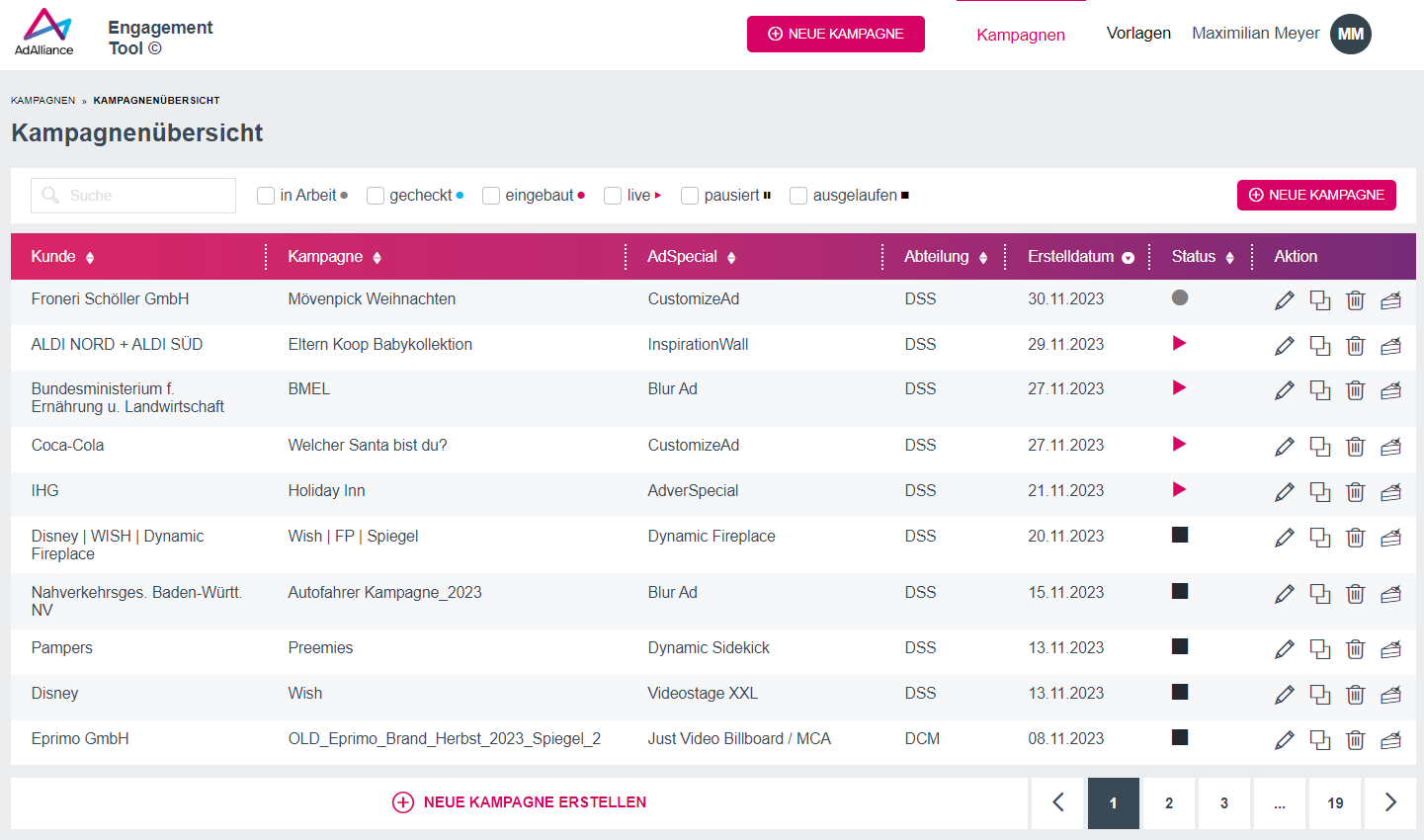1424x840 pixels.
Task: Click cake icon in Eprimo GmbH row
Action: coord(1390,740)
